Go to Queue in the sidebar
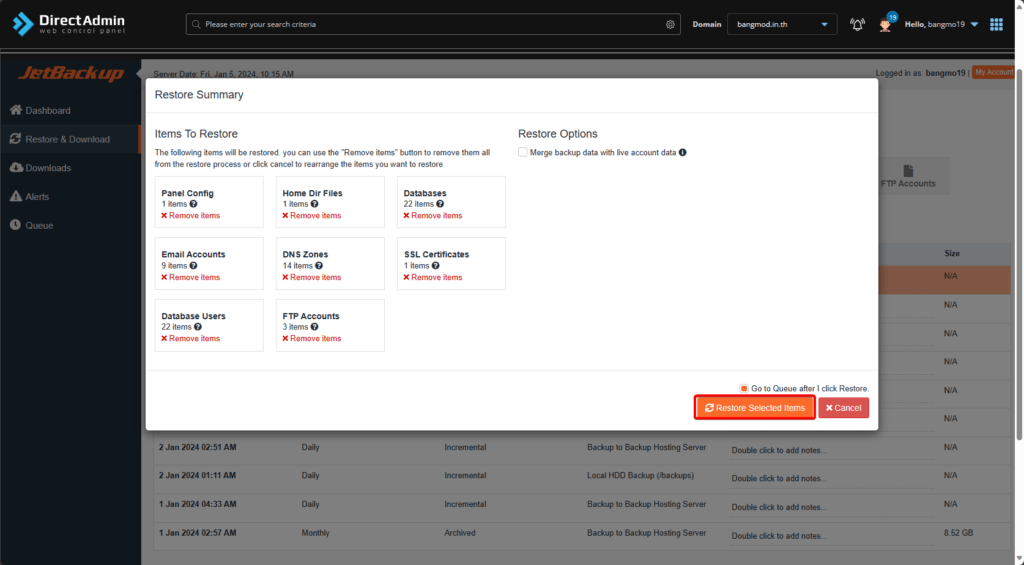Image resolution: width=1024 pixels, height=565 pixels. click(x=39, y=225)
